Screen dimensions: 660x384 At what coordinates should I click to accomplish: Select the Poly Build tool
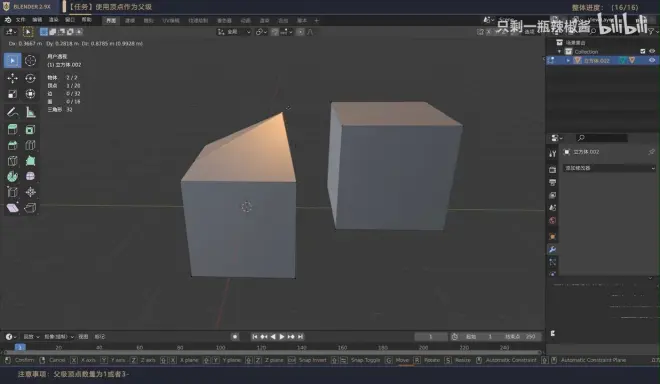pyautogui.click(x=30, y=161)
